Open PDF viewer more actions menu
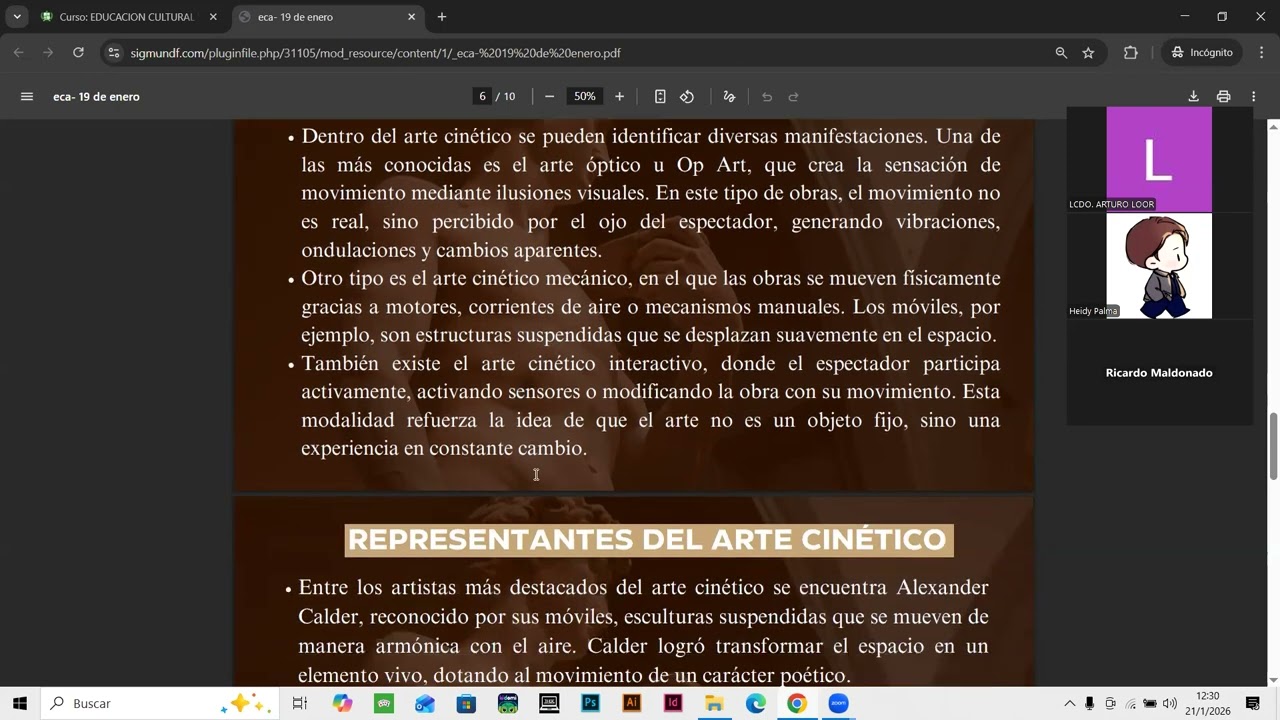The width and height of the screenshot is (1280, 720). [1253, 97]
